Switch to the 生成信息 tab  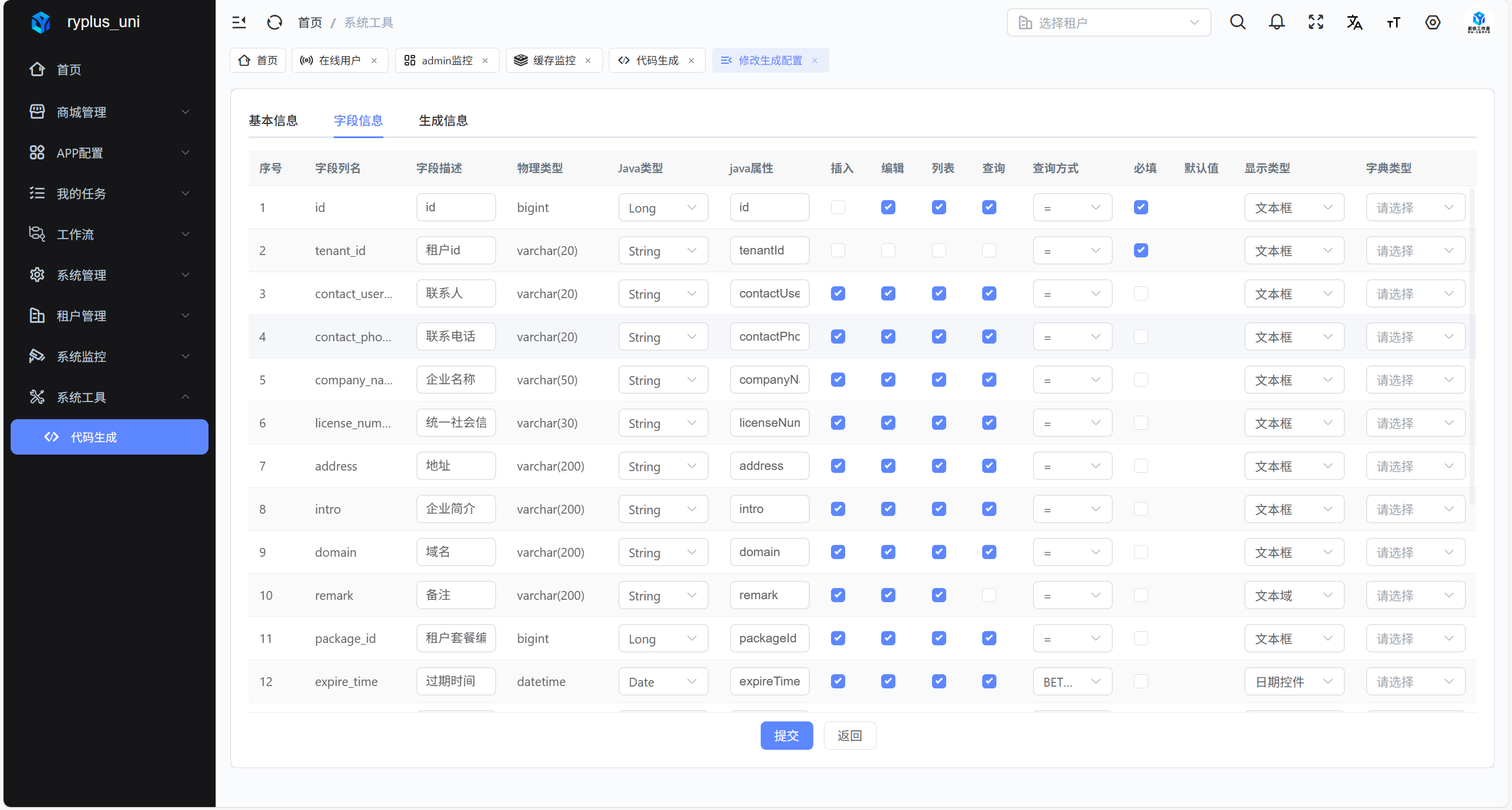point(443,120)
